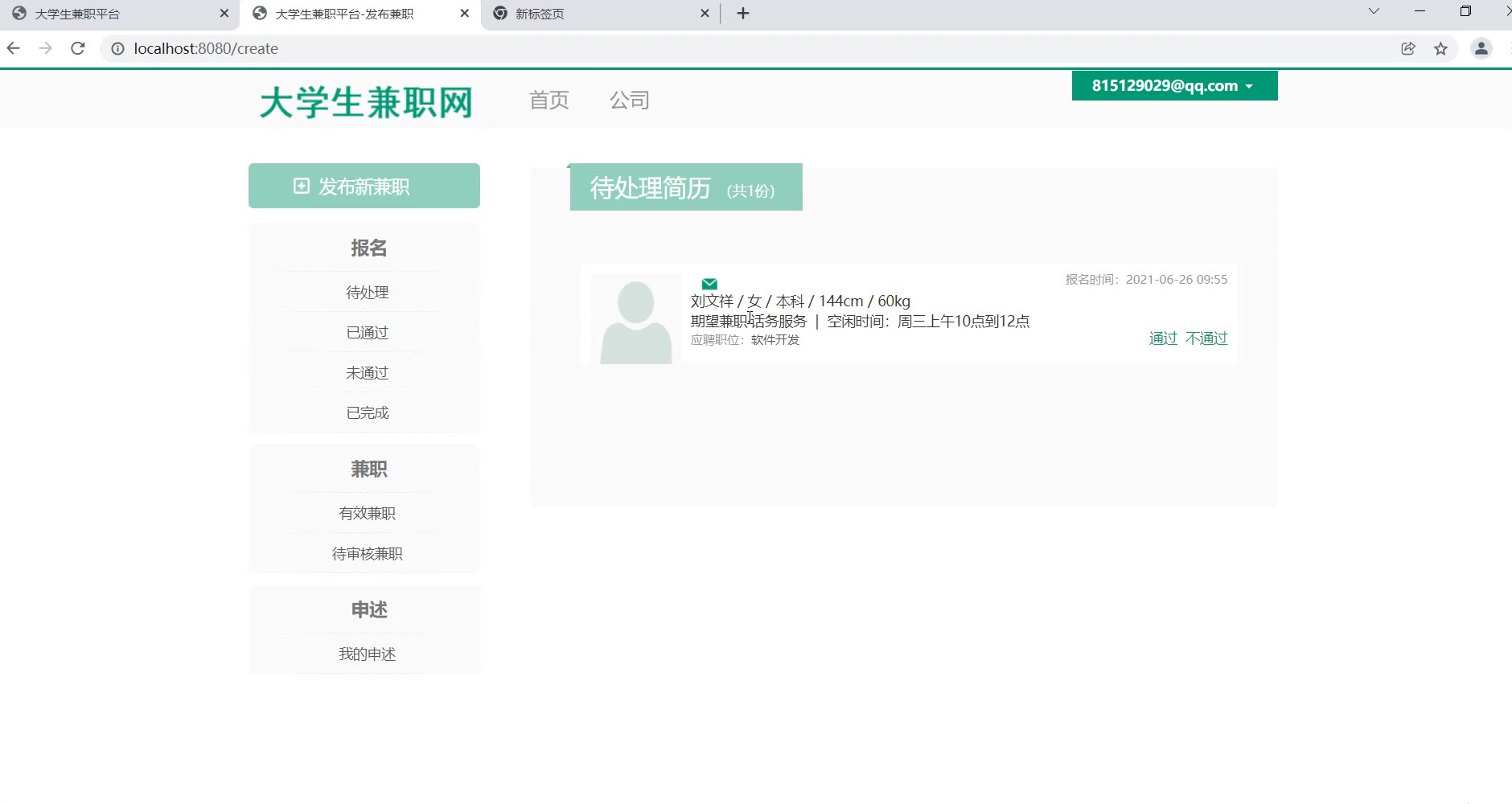This screenshot has width=1512, height=804.
Task: Reject the resume by clicking 不通过
Action: coord(1206,338)
